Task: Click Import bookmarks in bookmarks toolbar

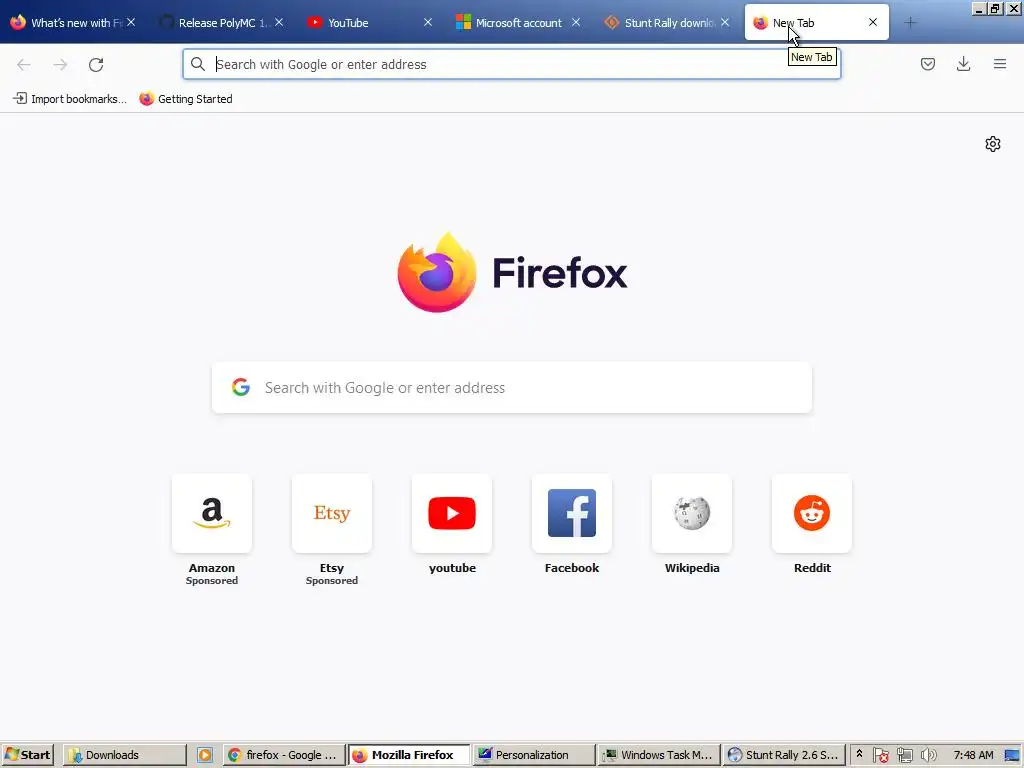Action: pos(70,99)
